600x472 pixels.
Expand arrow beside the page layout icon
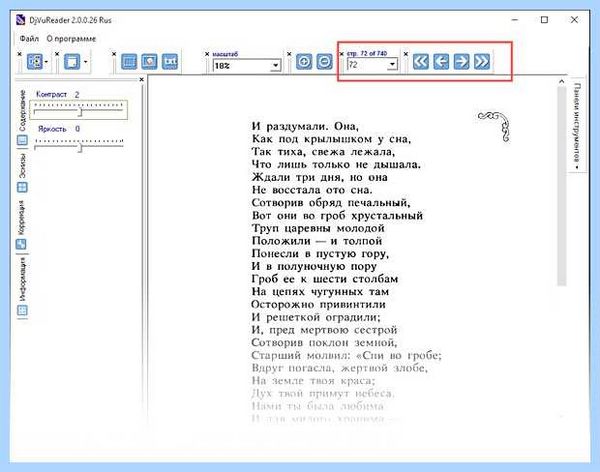pos(86,62)
